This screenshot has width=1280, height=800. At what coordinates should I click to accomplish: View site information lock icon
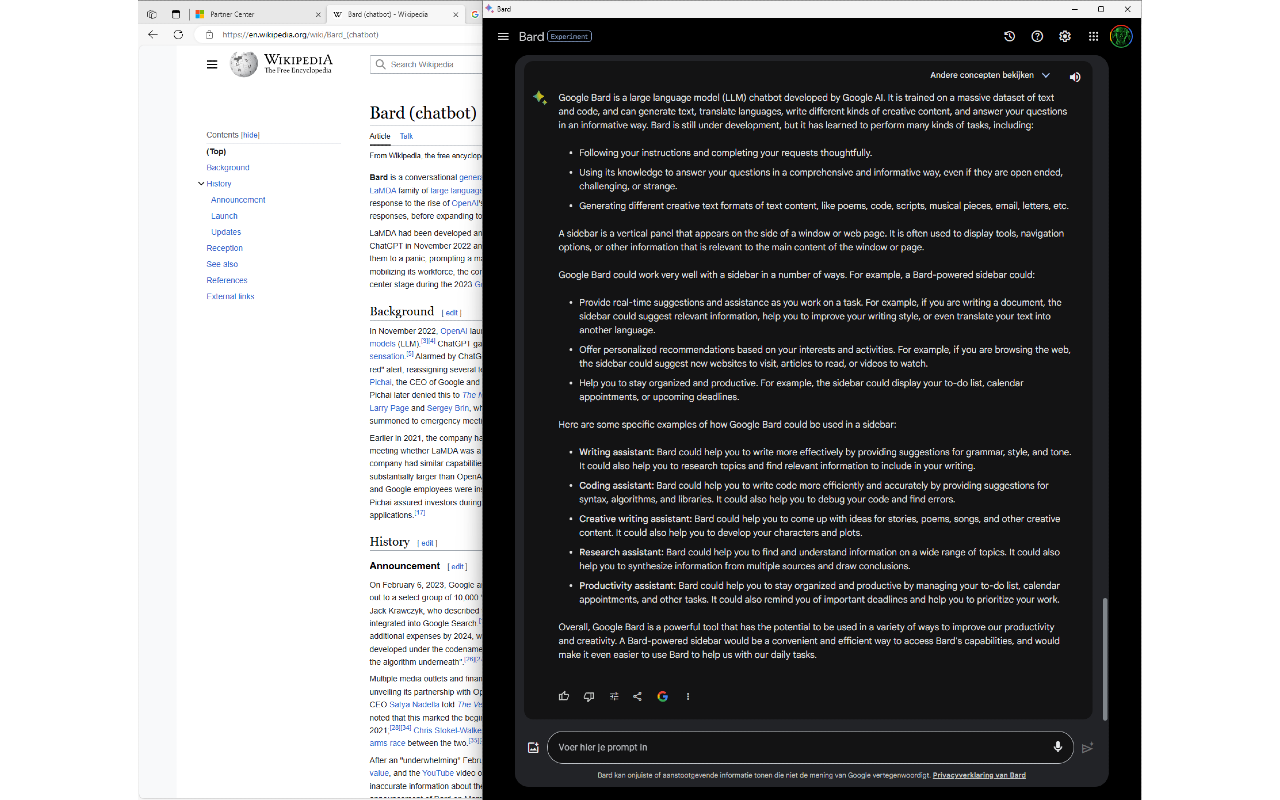[x=209, y=34]
